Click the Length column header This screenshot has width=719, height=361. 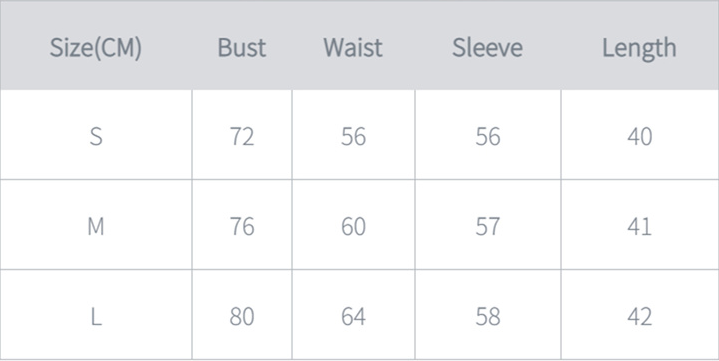(x=639, y=49)
